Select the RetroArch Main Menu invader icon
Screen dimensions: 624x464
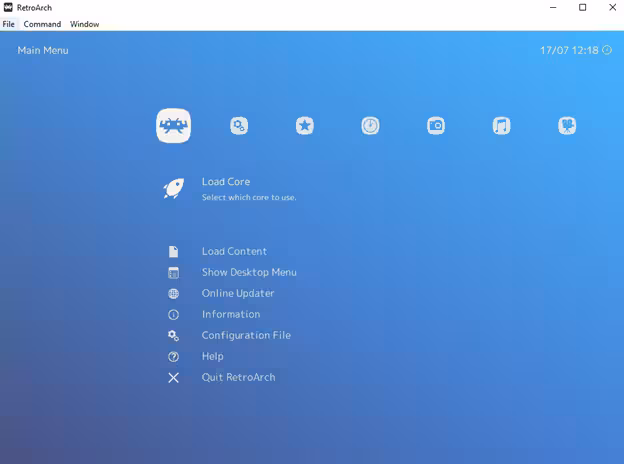(174, 126)
